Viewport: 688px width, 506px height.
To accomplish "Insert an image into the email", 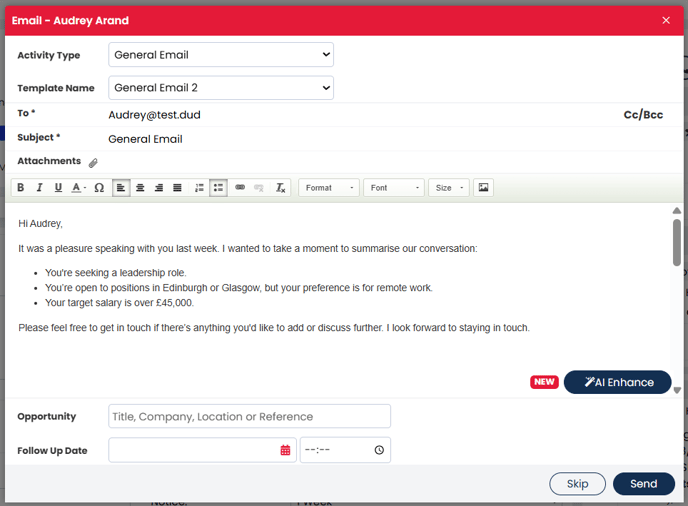I will coord(484,188).
